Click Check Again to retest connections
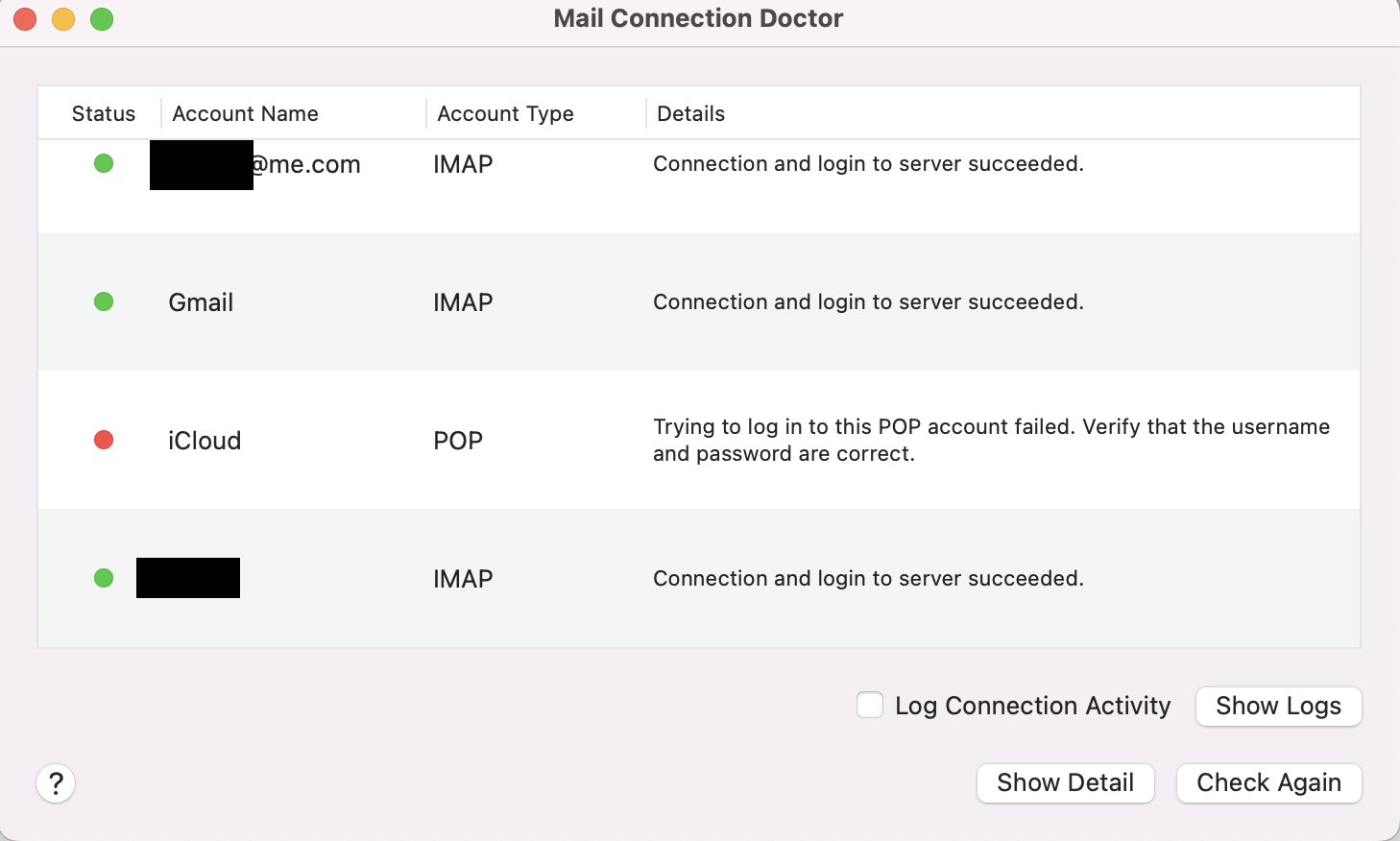Screen dimensions: 1400x841 (1268, 783)
